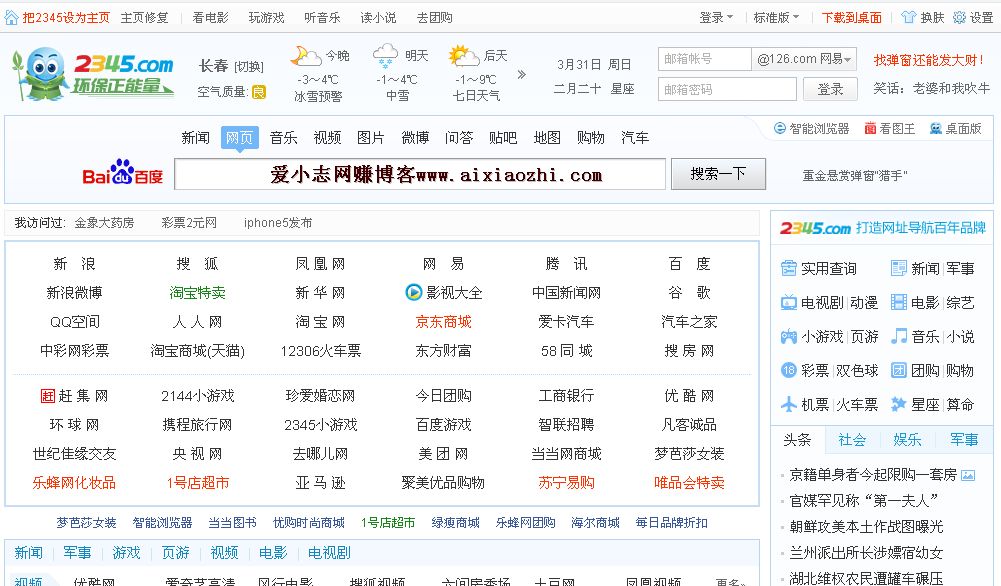Click the 邮箱帐号 input field

pyautogui.click(x=705, y=59)
